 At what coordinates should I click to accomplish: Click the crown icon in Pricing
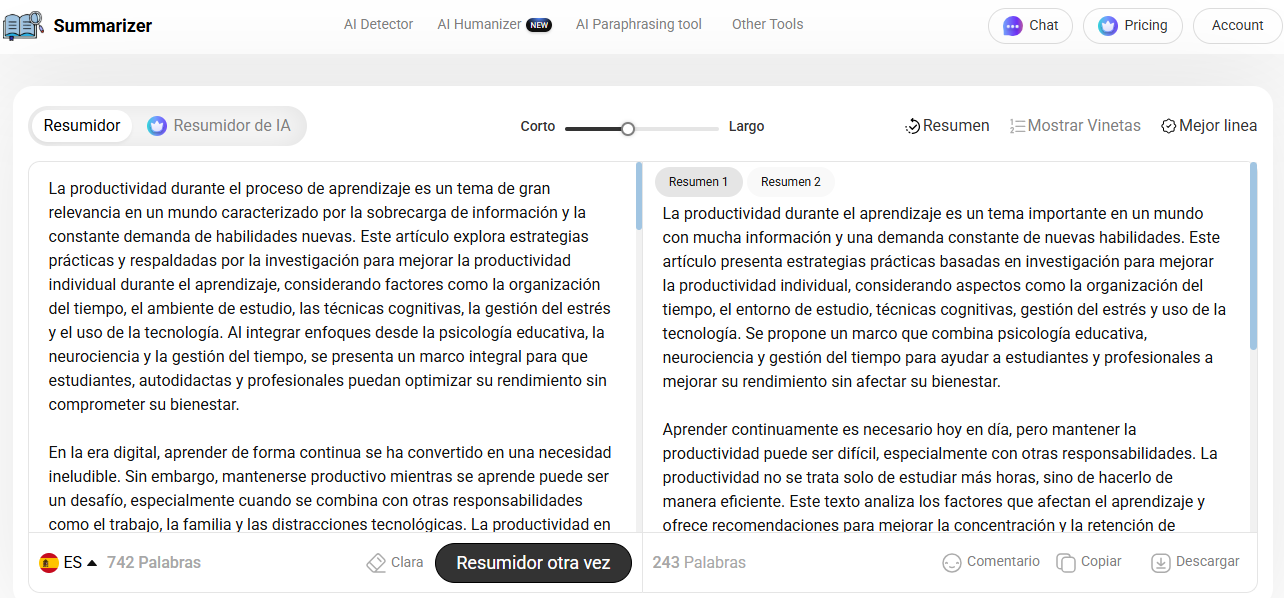[x=1107, y=26]
